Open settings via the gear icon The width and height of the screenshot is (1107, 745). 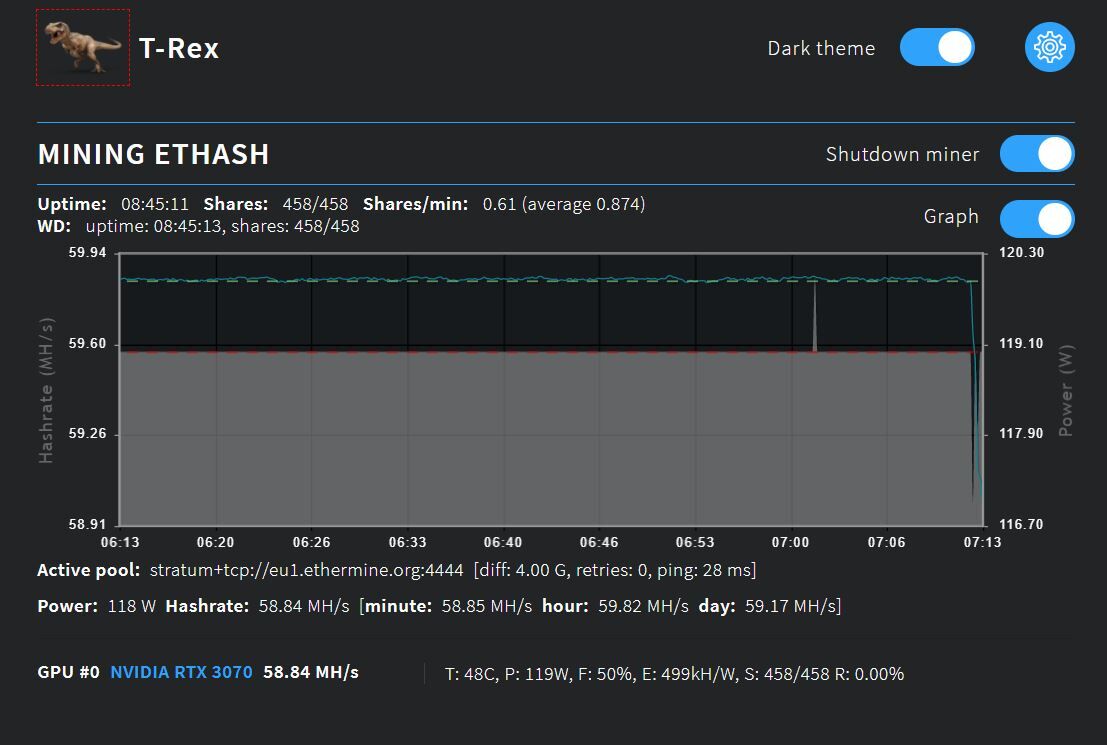click(x=1049, y=47)
